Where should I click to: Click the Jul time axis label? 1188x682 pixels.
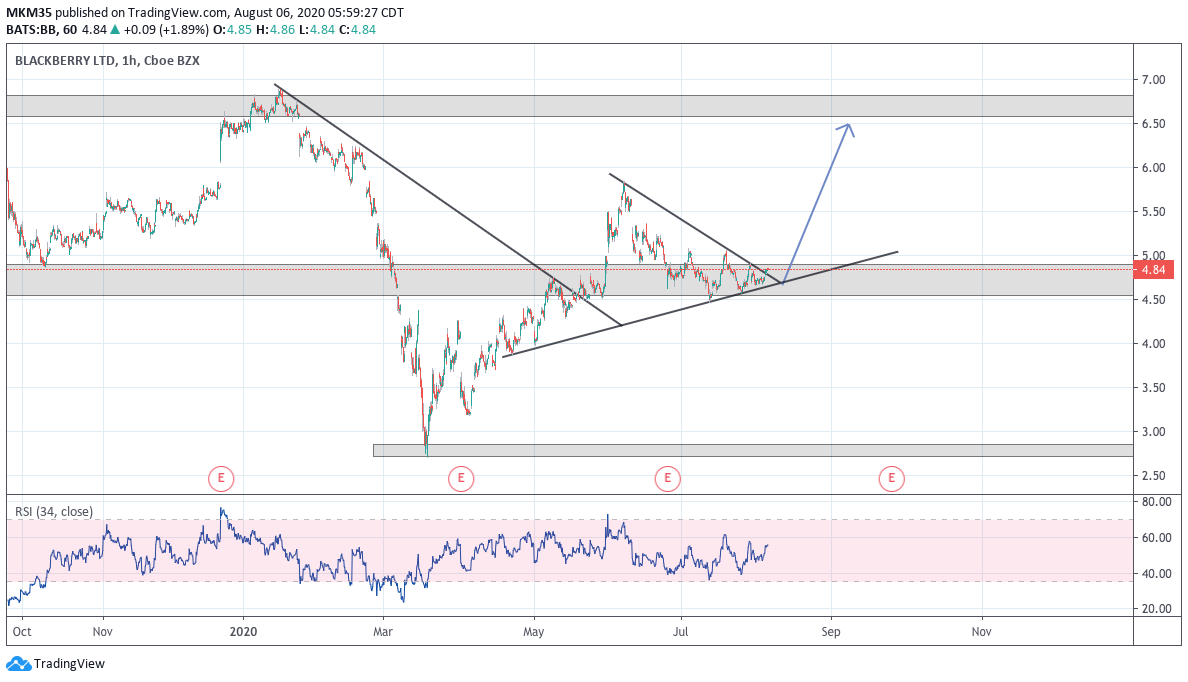[x=680, y=631]
